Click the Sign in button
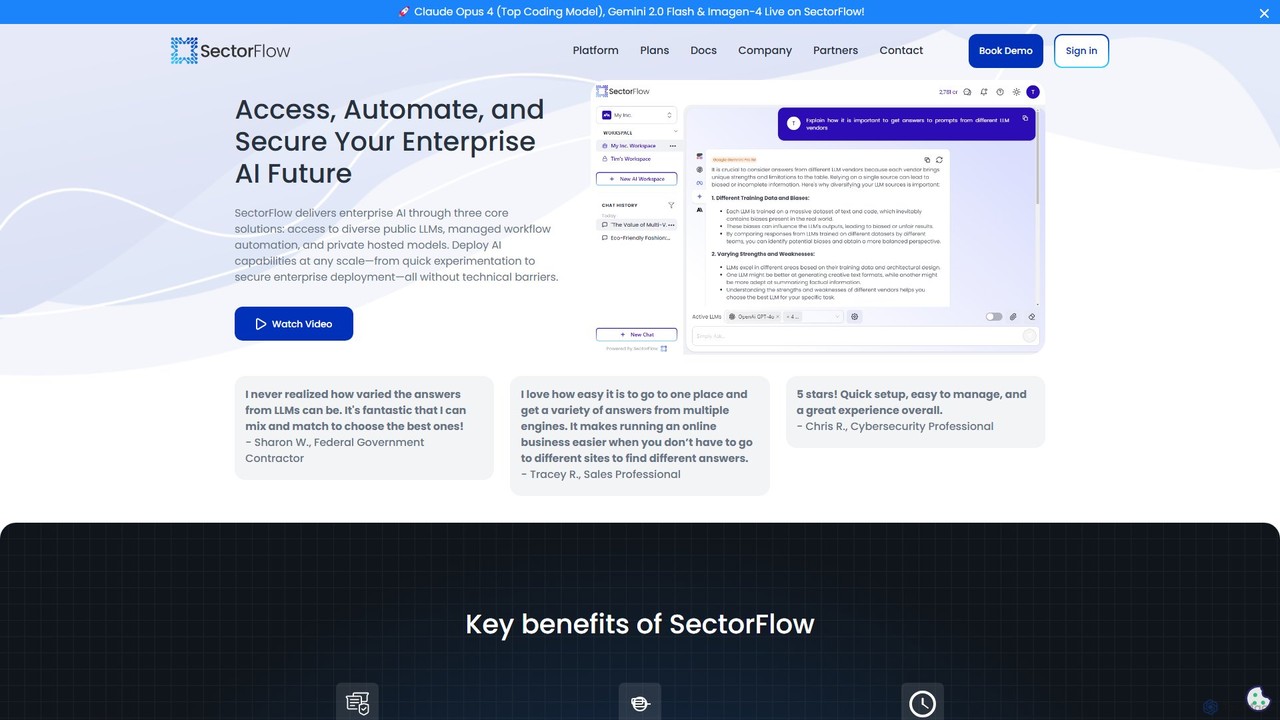This screenshot has height=720, width=1280. pyautogui.click(x=1081, y=51)
